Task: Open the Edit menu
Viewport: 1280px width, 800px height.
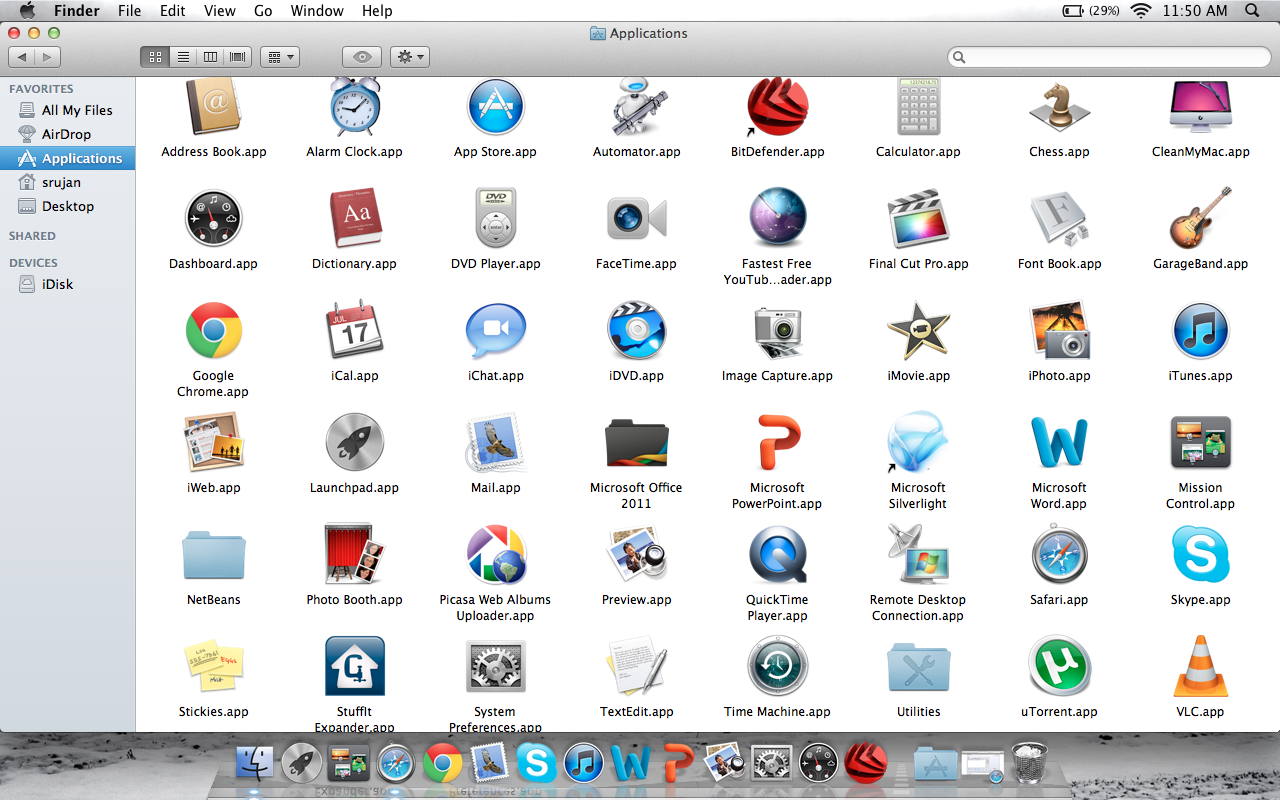Action: pyautogui.click(x=173, y=11)
